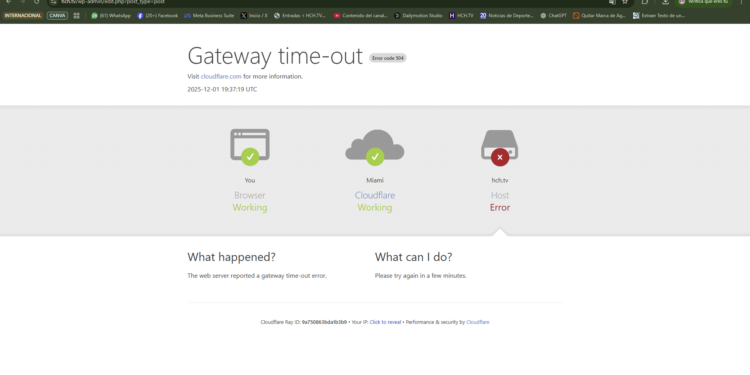Click the Cloudflare Ray ID value
The image size is (750, 375).
[324, 322]
